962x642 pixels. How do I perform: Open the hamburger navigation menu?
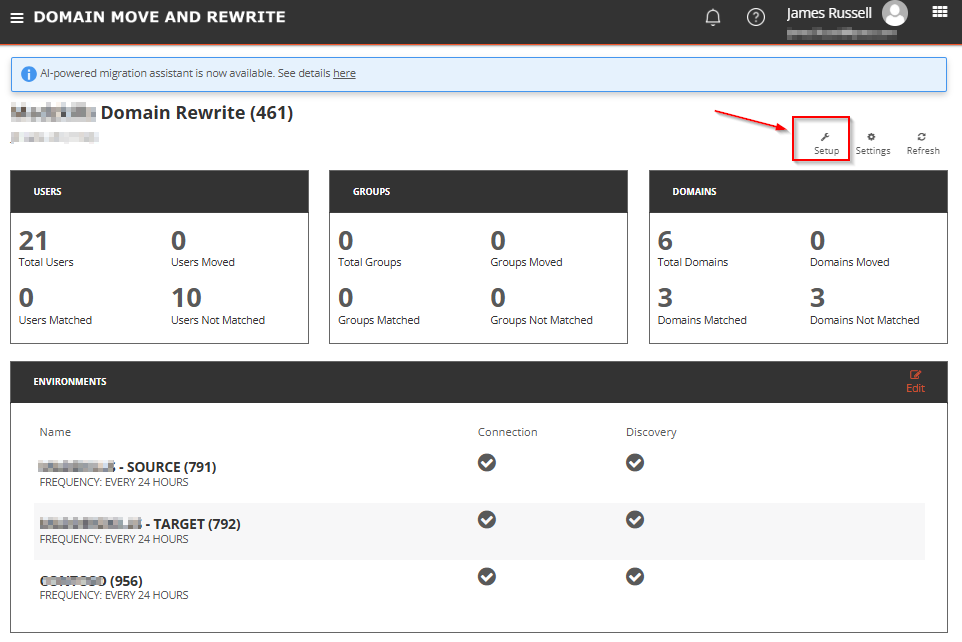point(17,18)
